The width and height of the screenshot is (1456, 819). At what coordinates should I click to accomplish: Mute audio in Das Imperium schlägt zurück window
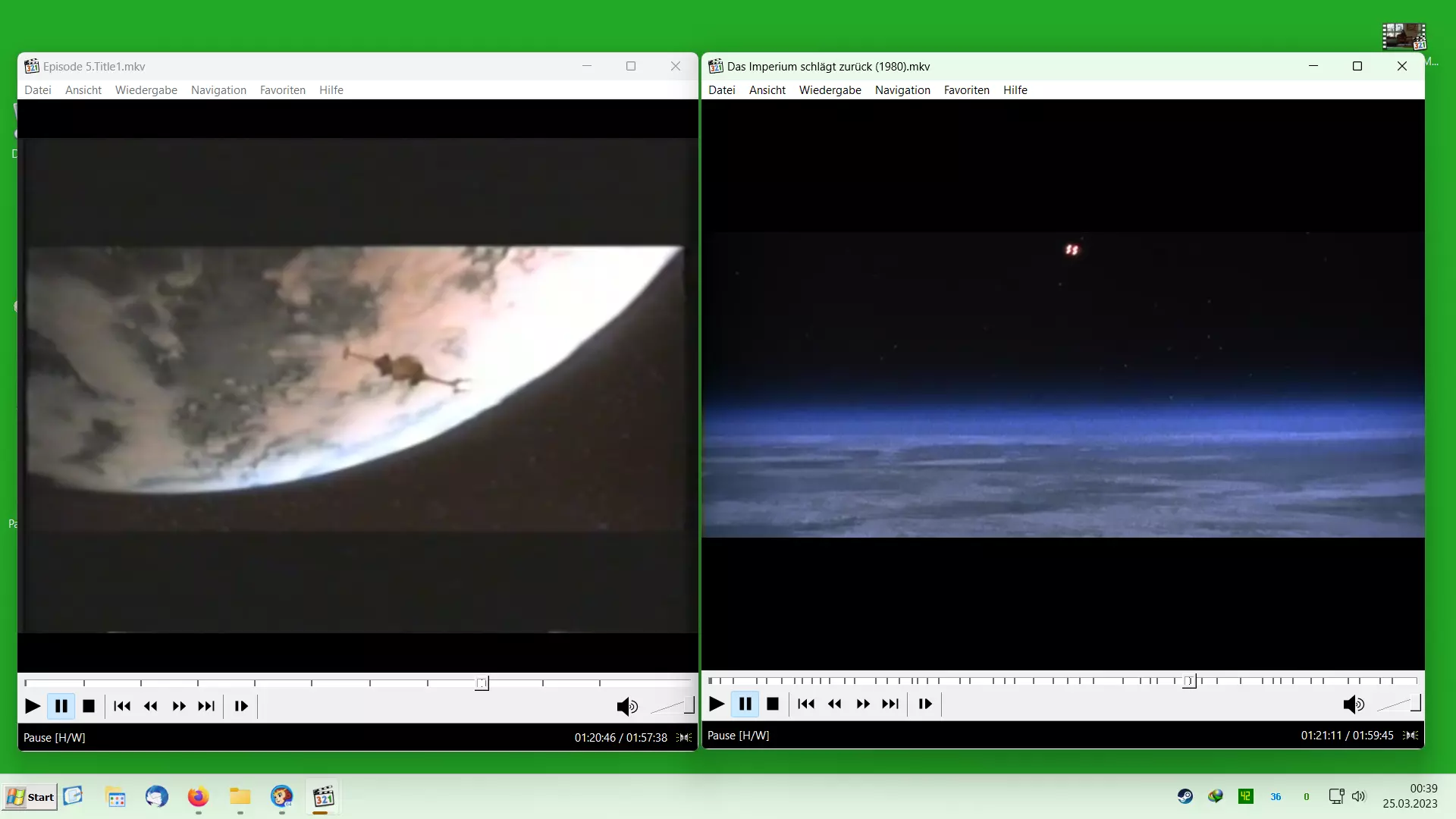point(1354,704)
